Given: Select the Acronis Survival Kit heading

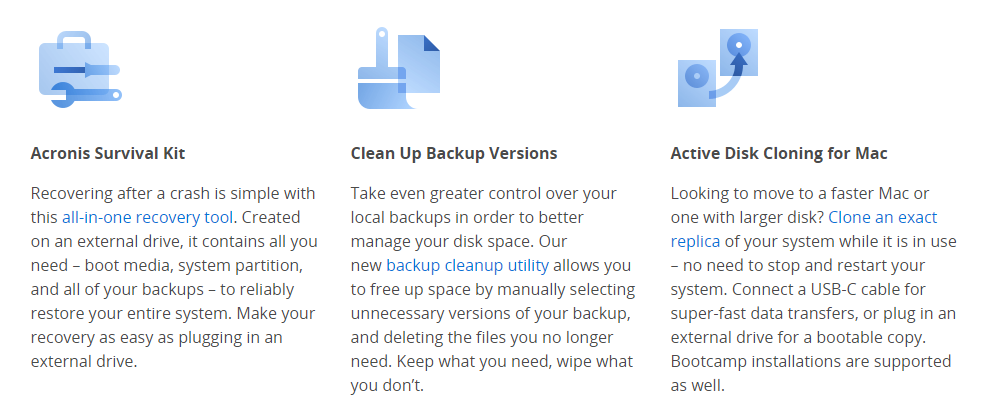Looking at the screenshot, I should coord(108,153).
